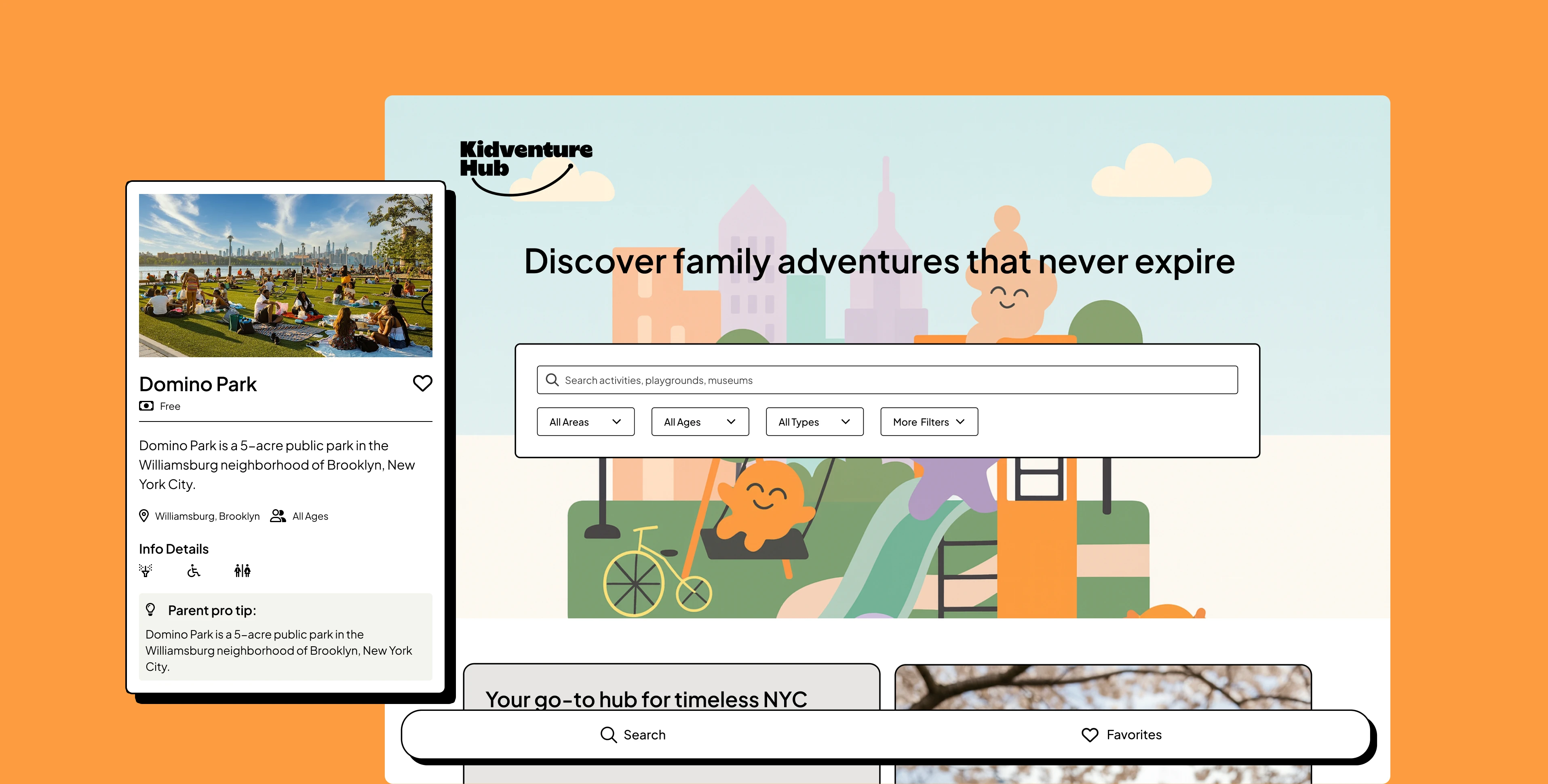Click the magnifier icon in search field
This screenshot has height=784, width=1548.
(552, 380)
